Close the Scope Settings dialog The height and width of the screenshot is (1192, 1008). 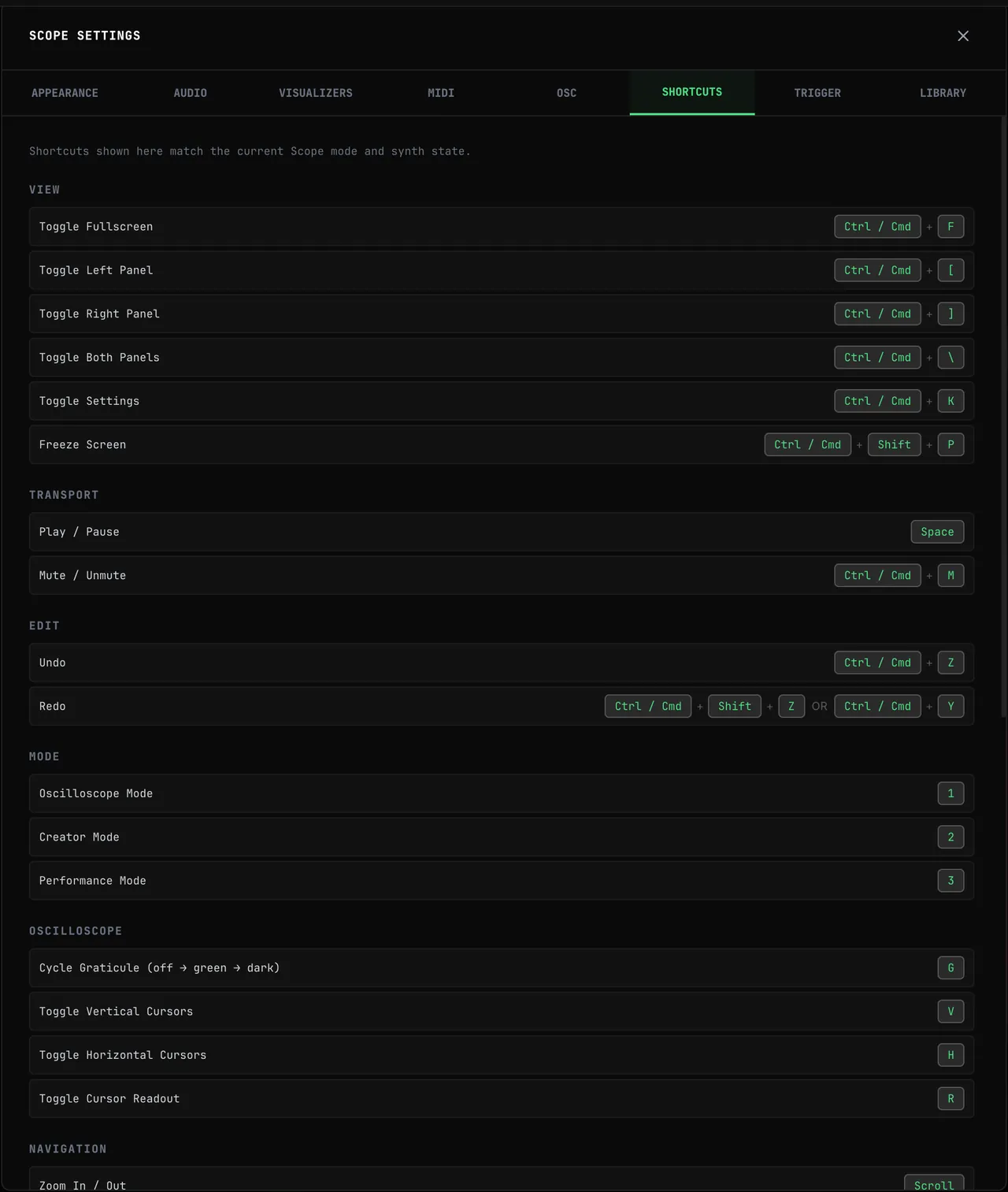(x=962, y=36)
